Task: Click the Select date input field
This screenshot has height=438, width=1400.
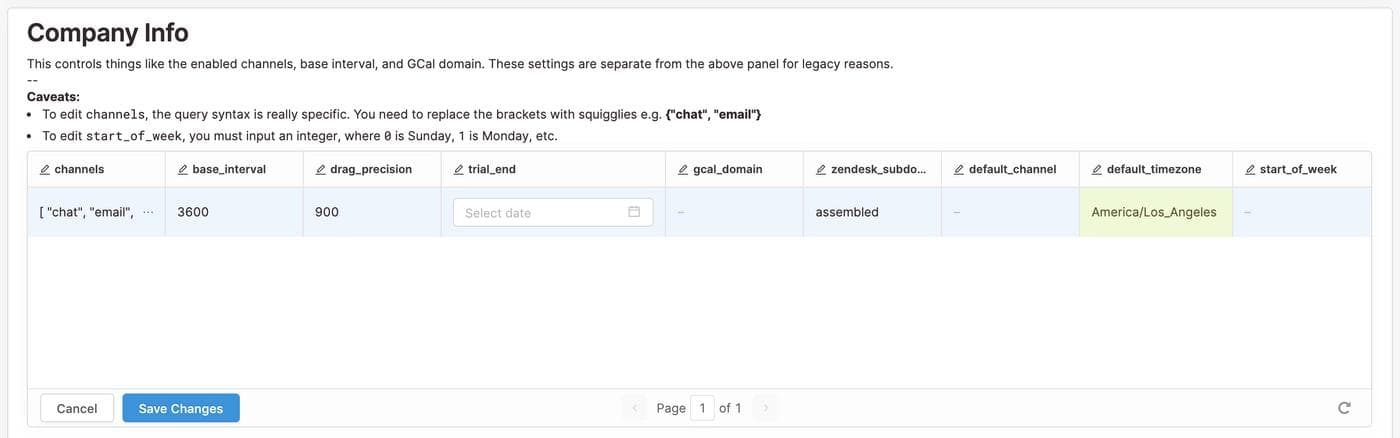Action: click(x=540, y=212)
